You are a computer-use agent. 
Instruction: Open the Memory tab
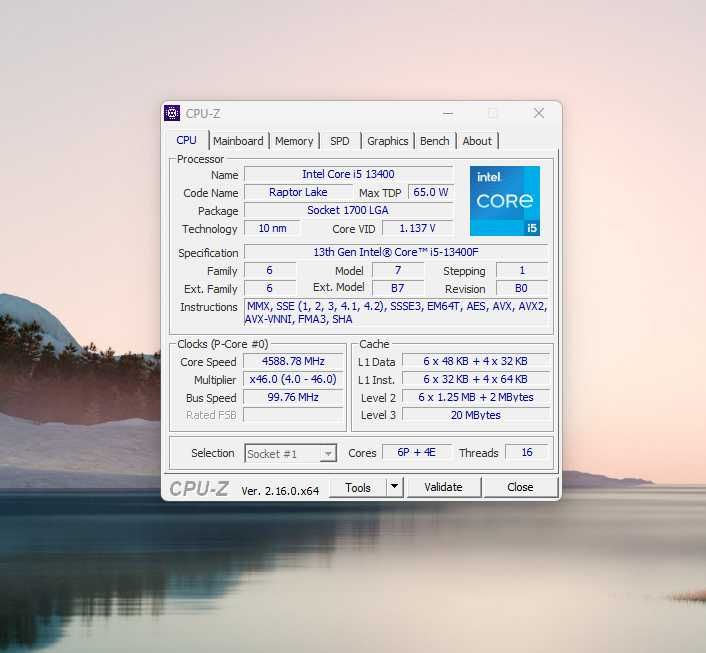294,141
